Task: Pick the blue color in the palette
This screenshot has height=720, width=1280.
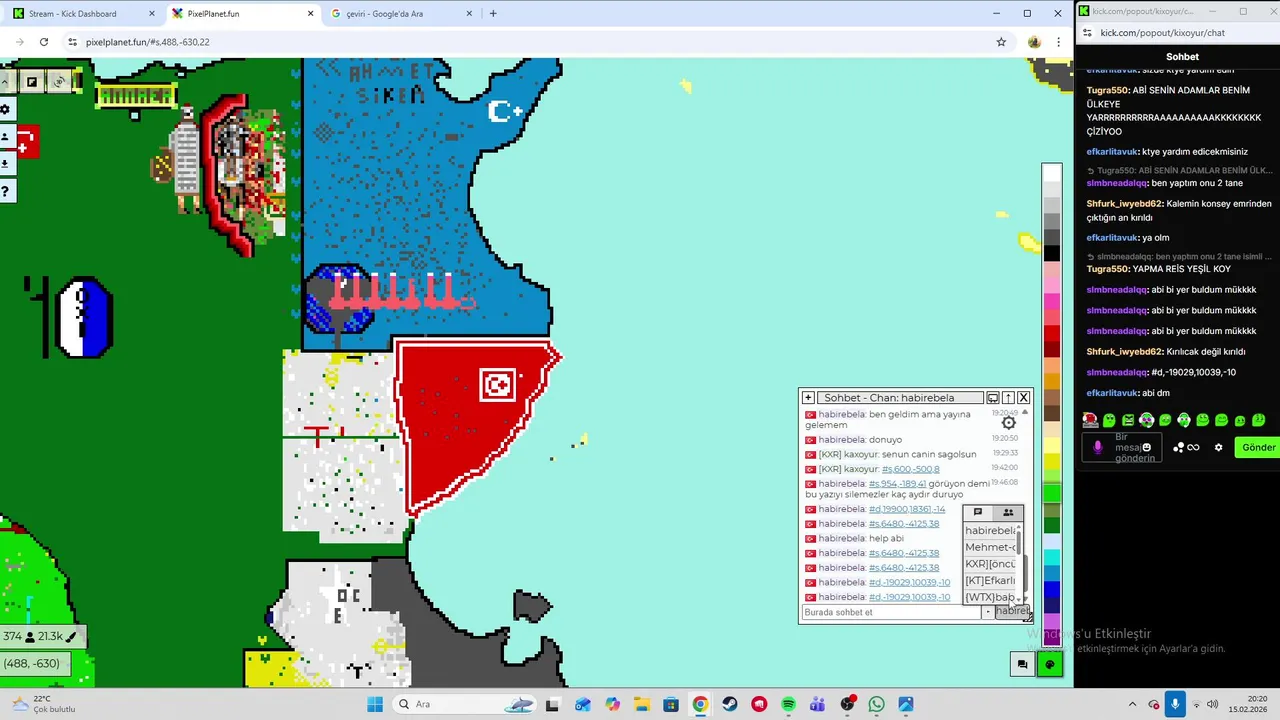Action: [x=1051, y=588]
